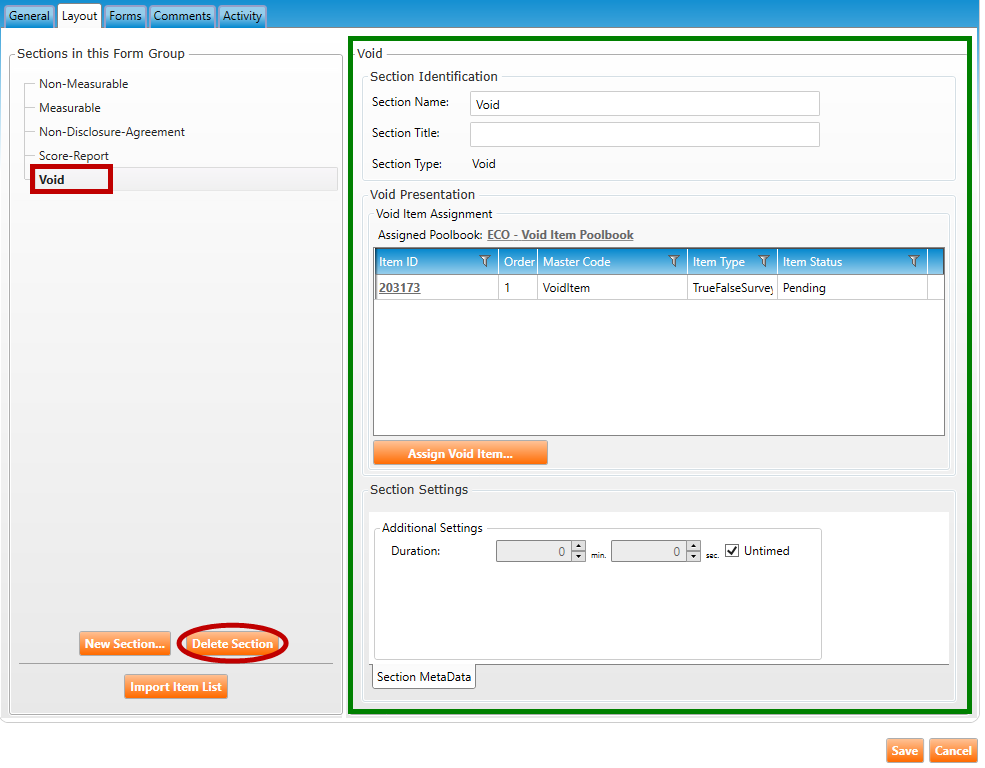Open filter icon on Item Status column
This screenshot has width=985, height=768.
click(x=914, y=262)
